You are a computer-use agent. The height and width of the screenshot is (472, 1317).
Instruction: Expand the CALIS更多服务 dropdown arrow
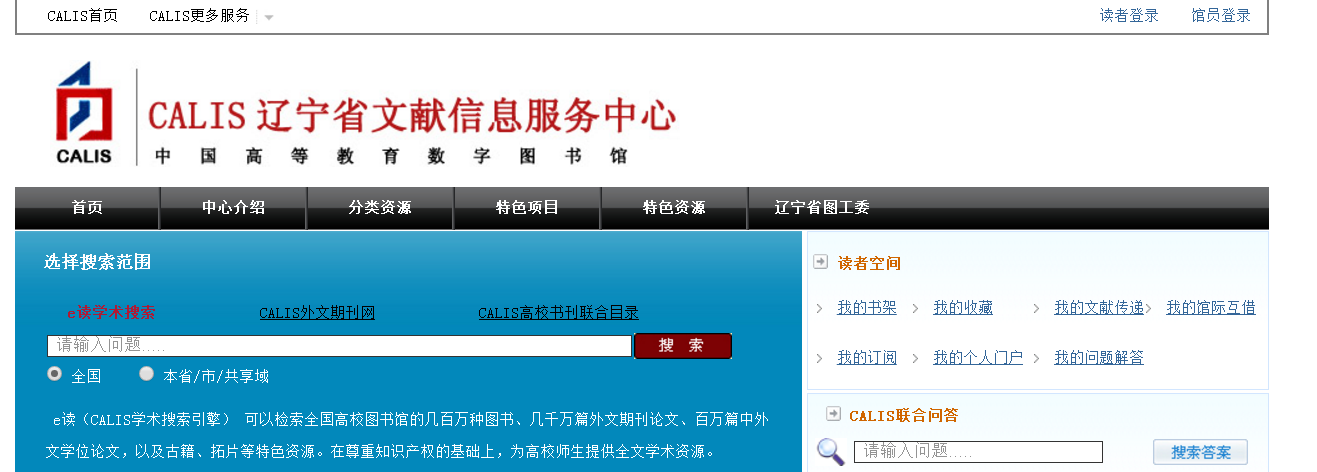[269, 17]
